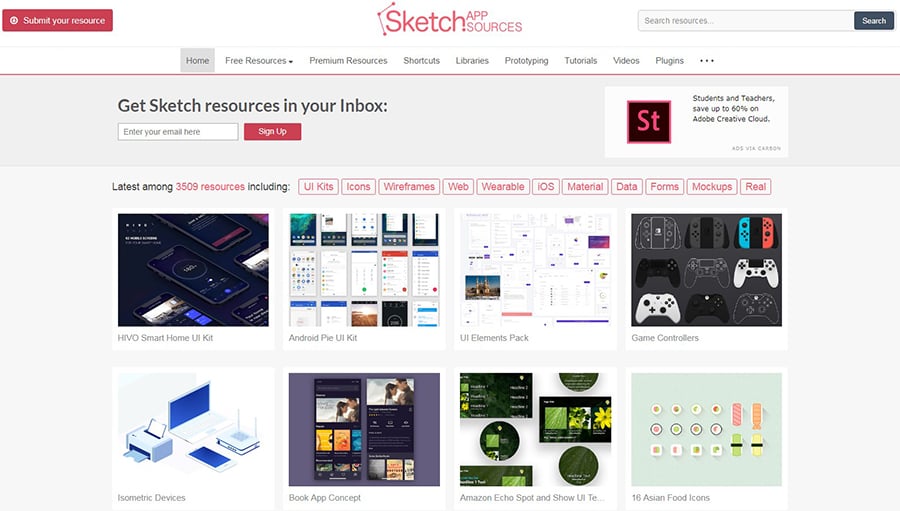Select the Home navigation tab

[x=198, y=60]
